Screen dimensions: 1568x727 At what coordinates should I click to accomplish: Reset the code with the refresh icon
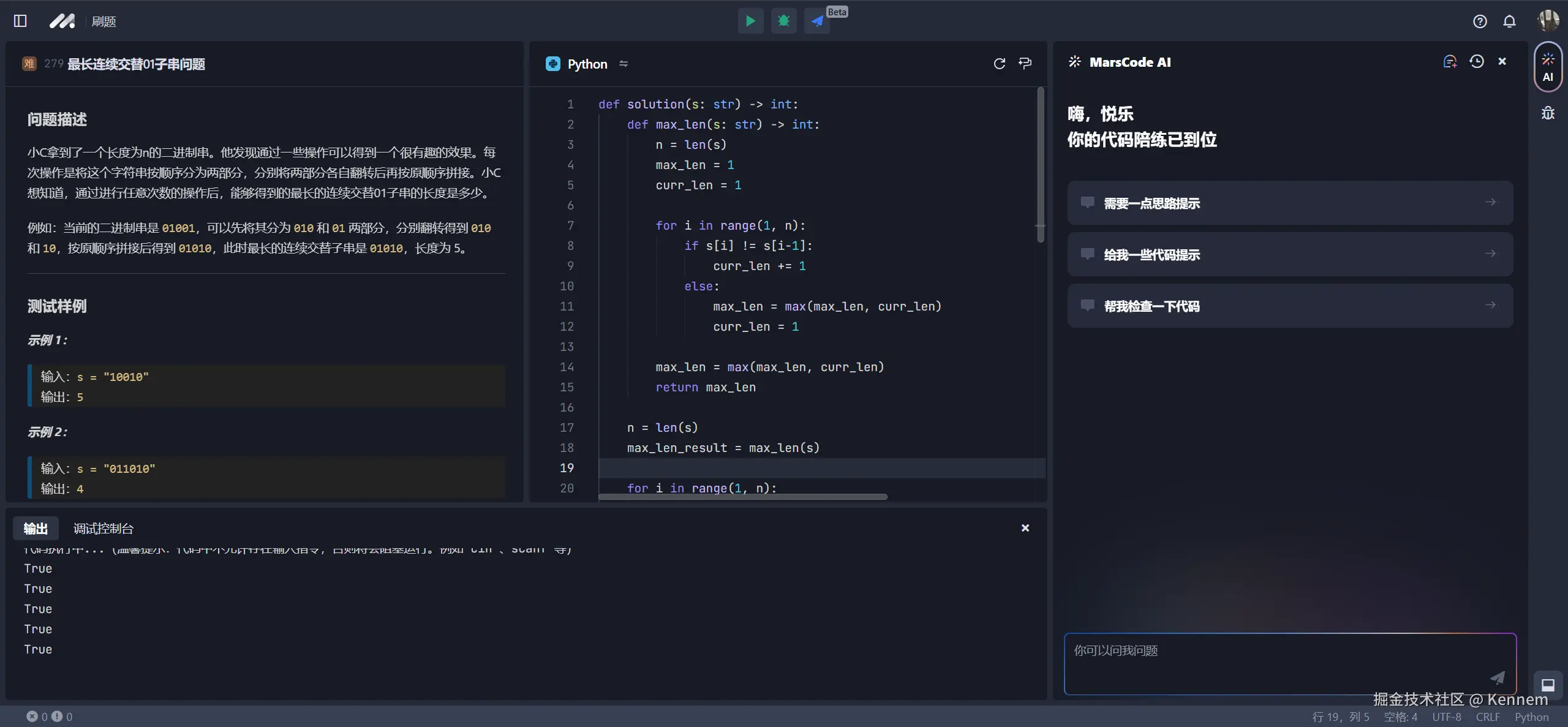(999, 64)
